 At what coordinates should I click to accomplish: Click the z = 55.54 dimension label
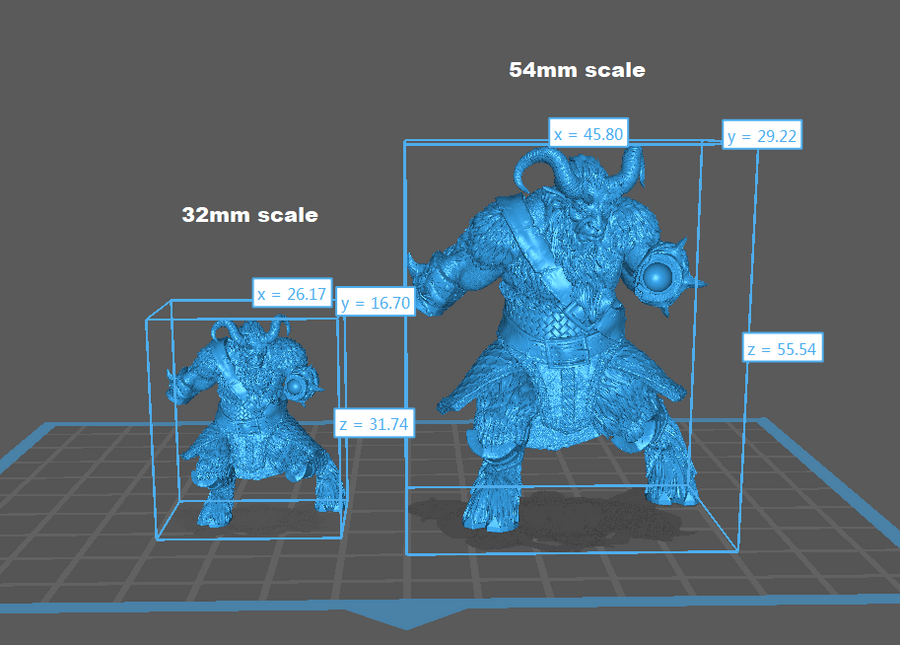coord(783,349)
